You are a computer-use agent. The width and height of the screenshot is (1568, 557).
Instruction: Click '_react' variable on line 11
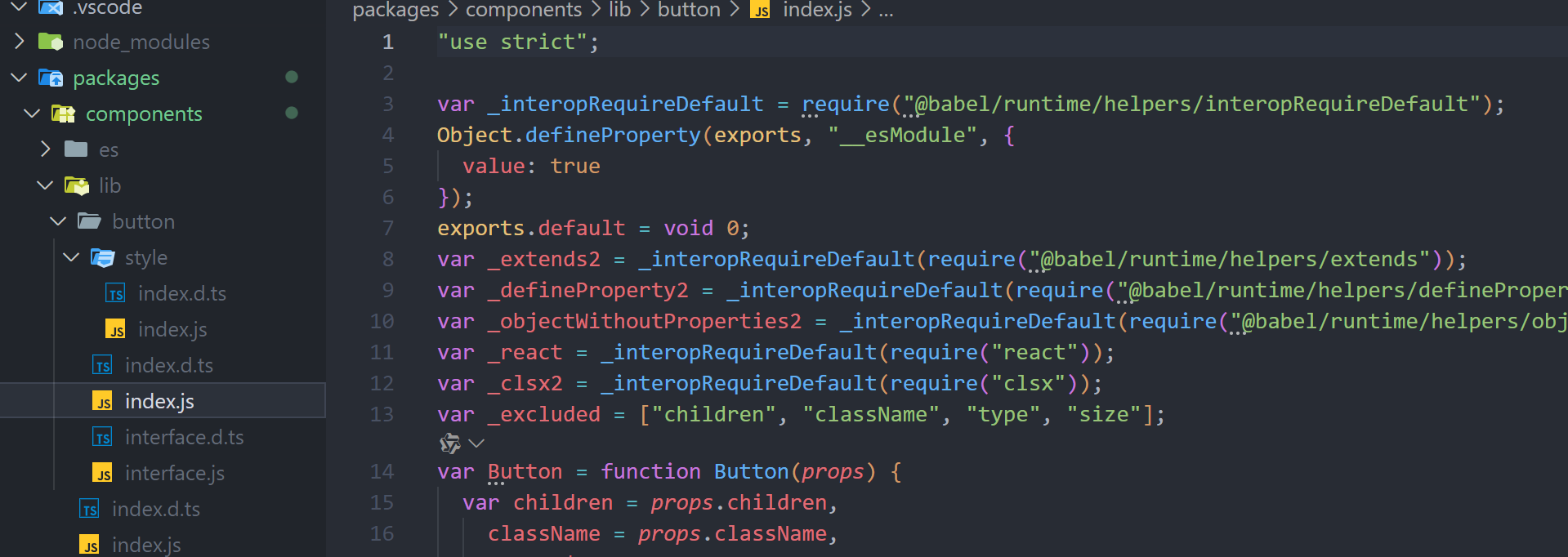pos(525,352)
